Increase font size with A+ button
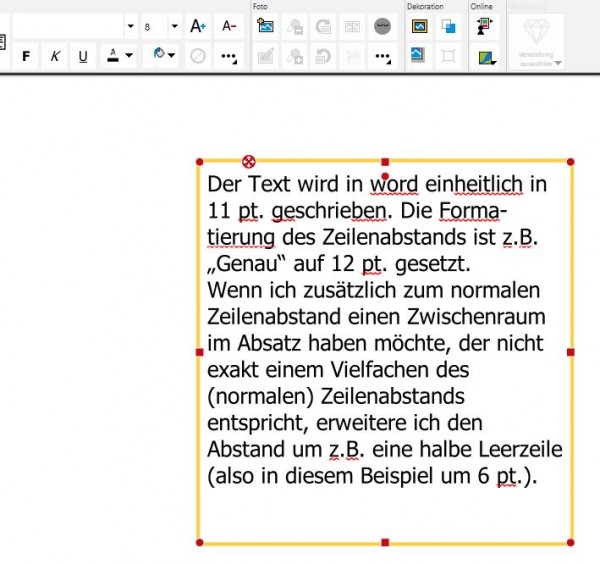 (198, 26)
